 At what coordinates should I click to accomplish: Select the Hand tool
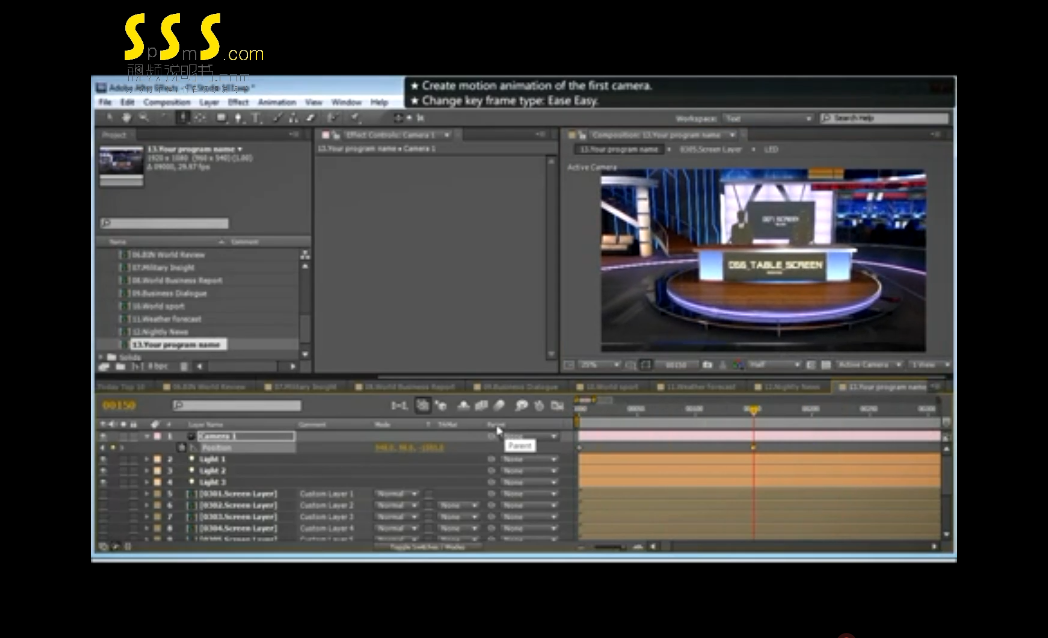coord(126,118)
